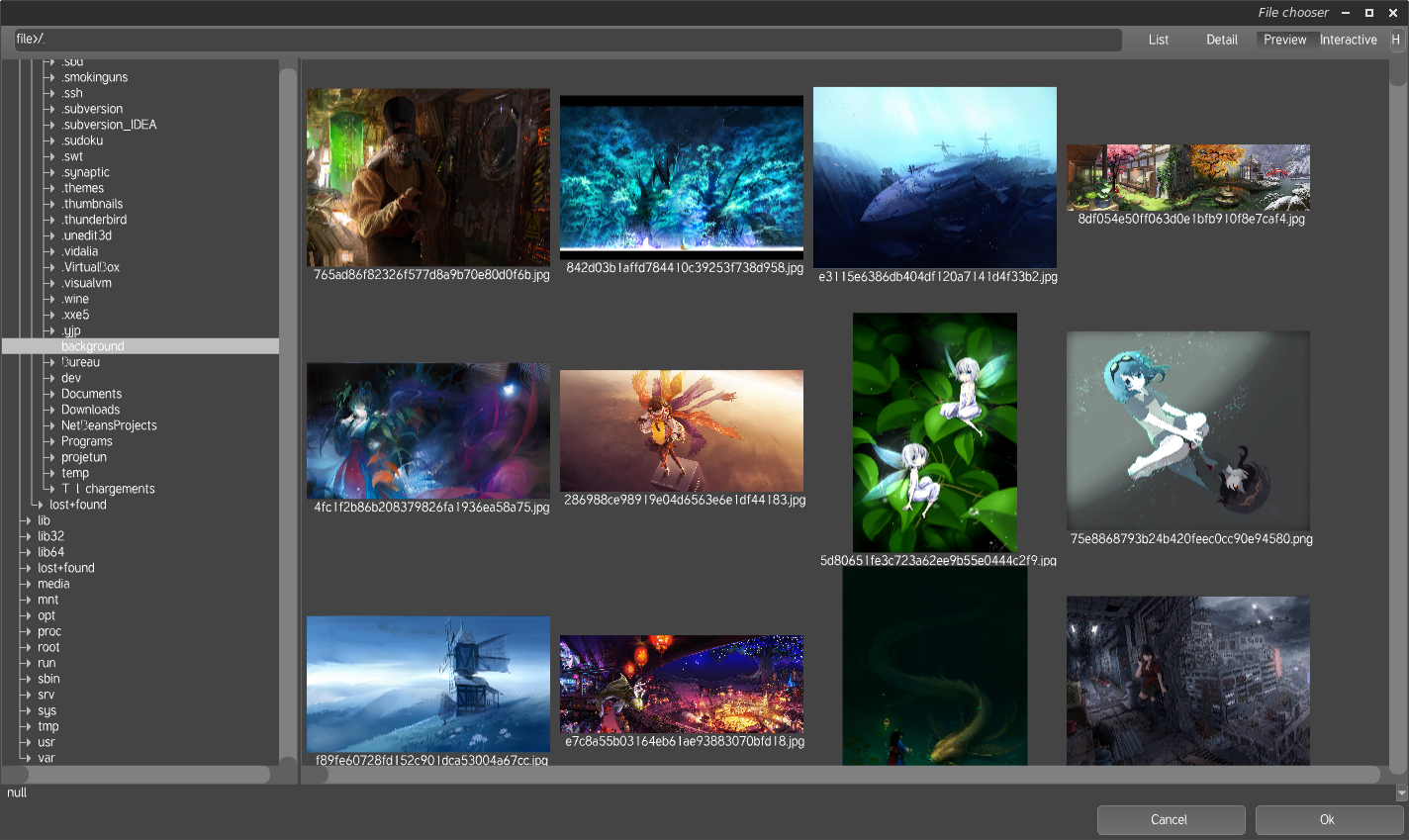This screenshot has width=1409, height=840.
Task: Switch to the Detail view tab
Action: click(x=1222, y=40)
